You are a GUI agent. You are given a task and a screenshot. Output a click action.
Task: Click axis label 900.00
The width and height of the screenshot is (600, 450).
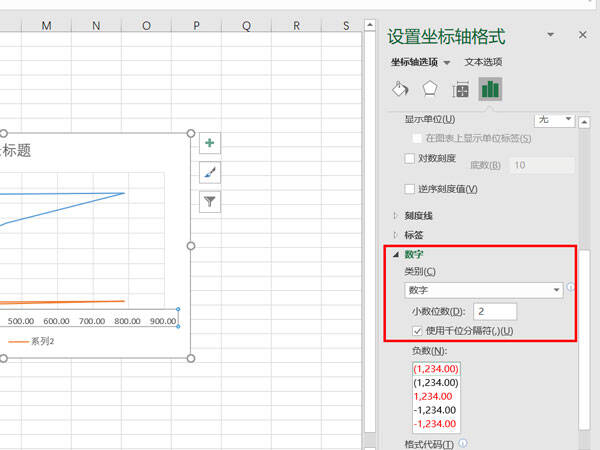pos(163,321)
